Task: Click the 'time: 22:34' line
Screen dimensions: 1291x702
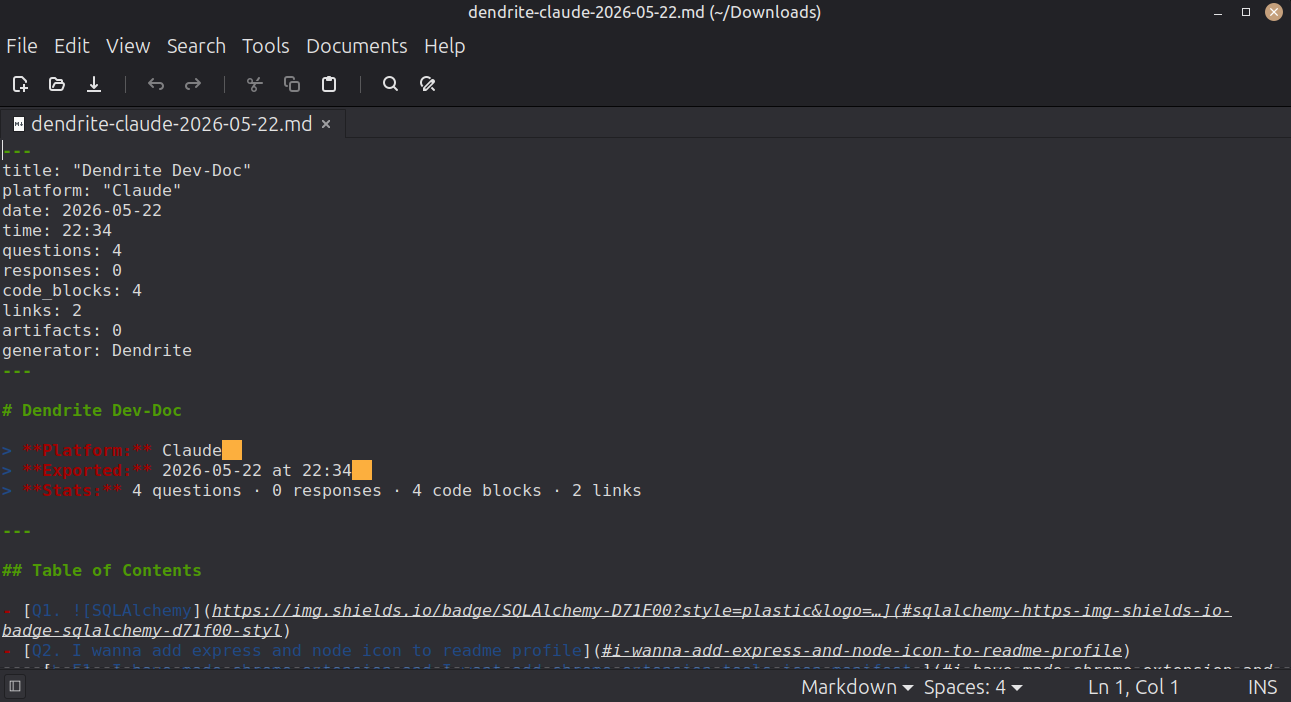Action: click(57, 230)
